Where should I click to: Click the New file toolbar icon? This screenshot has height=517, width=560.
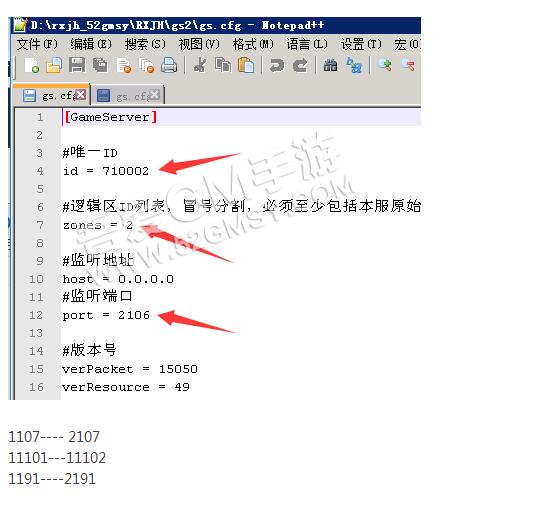click(x=31, y=66)
